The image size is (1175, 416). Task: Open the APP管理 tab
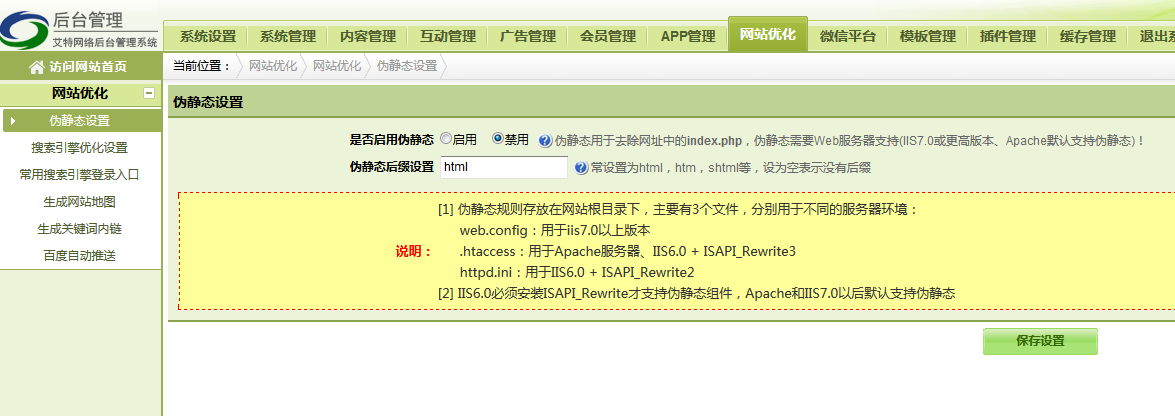(688, 36)
